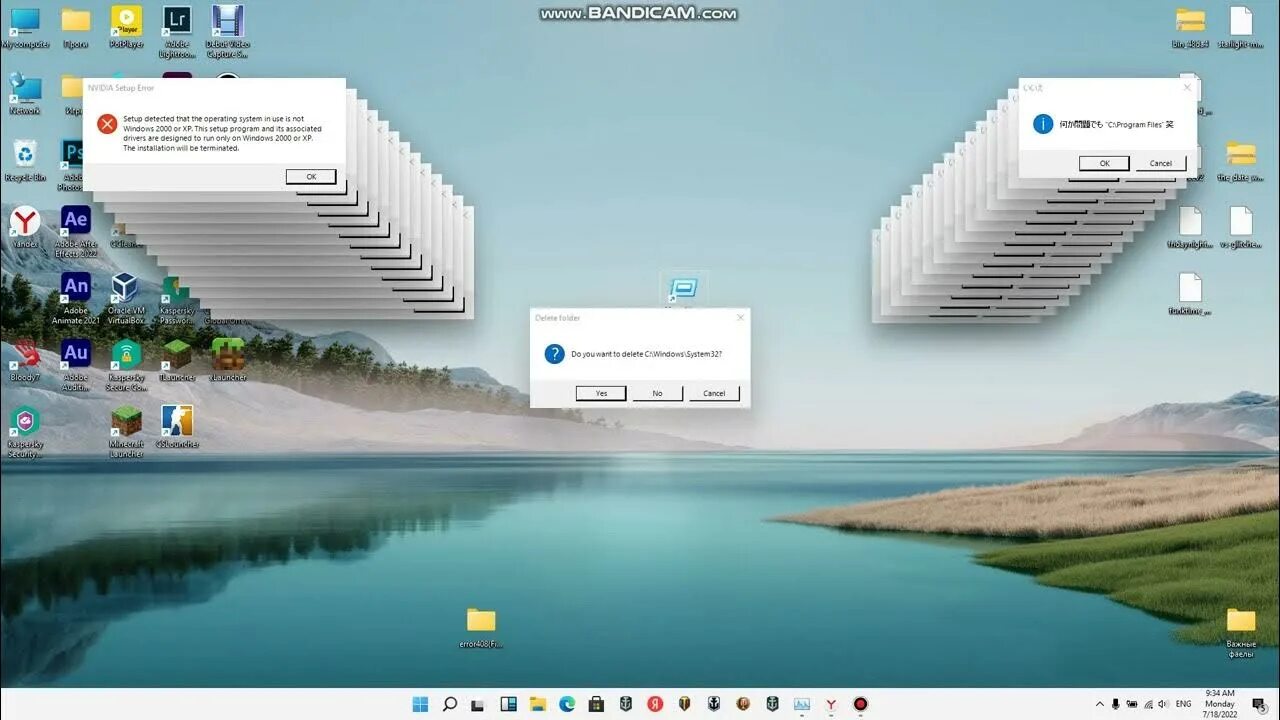
Task: Open the starlight file on desktop
Action: (x=1241, y=27)
